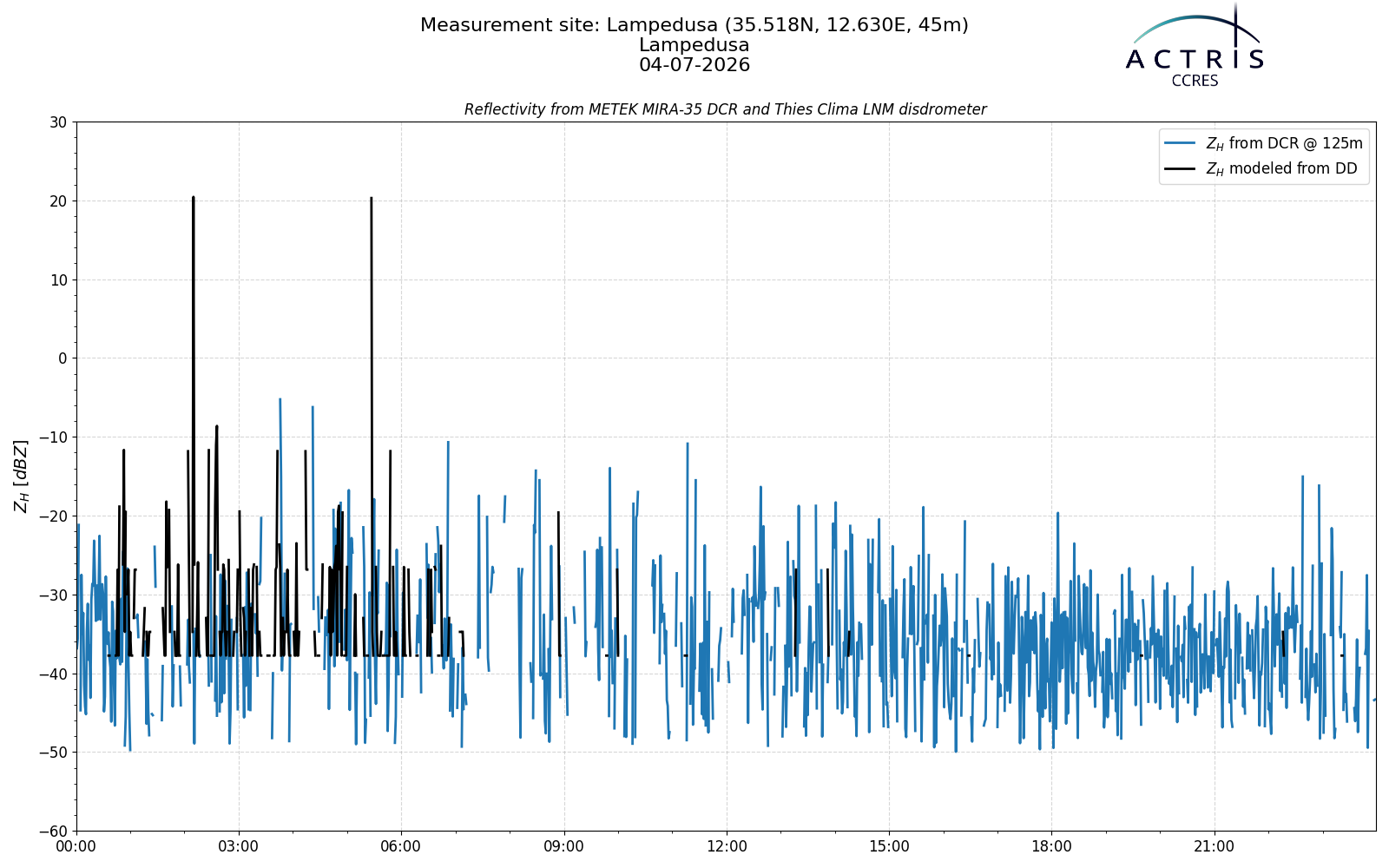Click the x-axis time label 12:00
The image size is (1389, 868).
click(x=727, y=846)
